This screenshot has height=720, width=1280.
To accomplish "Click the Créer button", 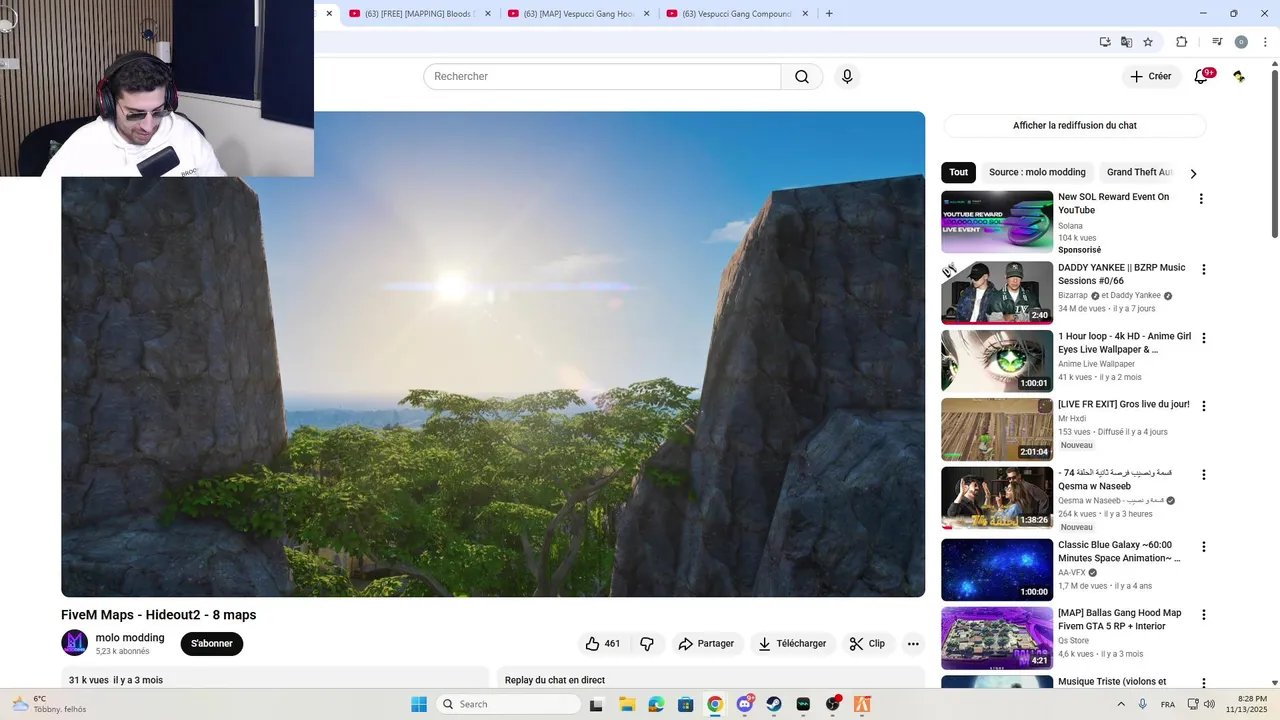I will tap(1151, 77).
